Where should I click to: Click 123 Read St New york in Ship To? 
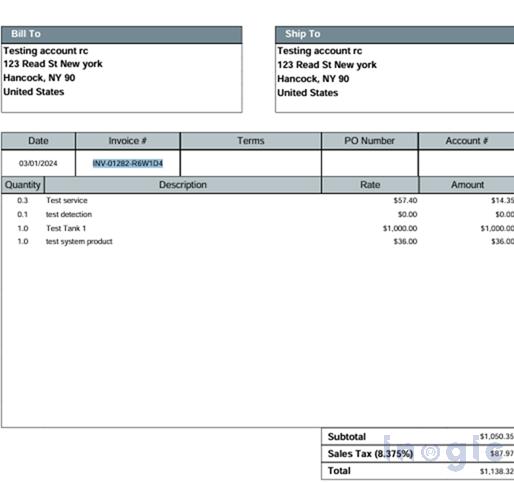coord(327,65)
